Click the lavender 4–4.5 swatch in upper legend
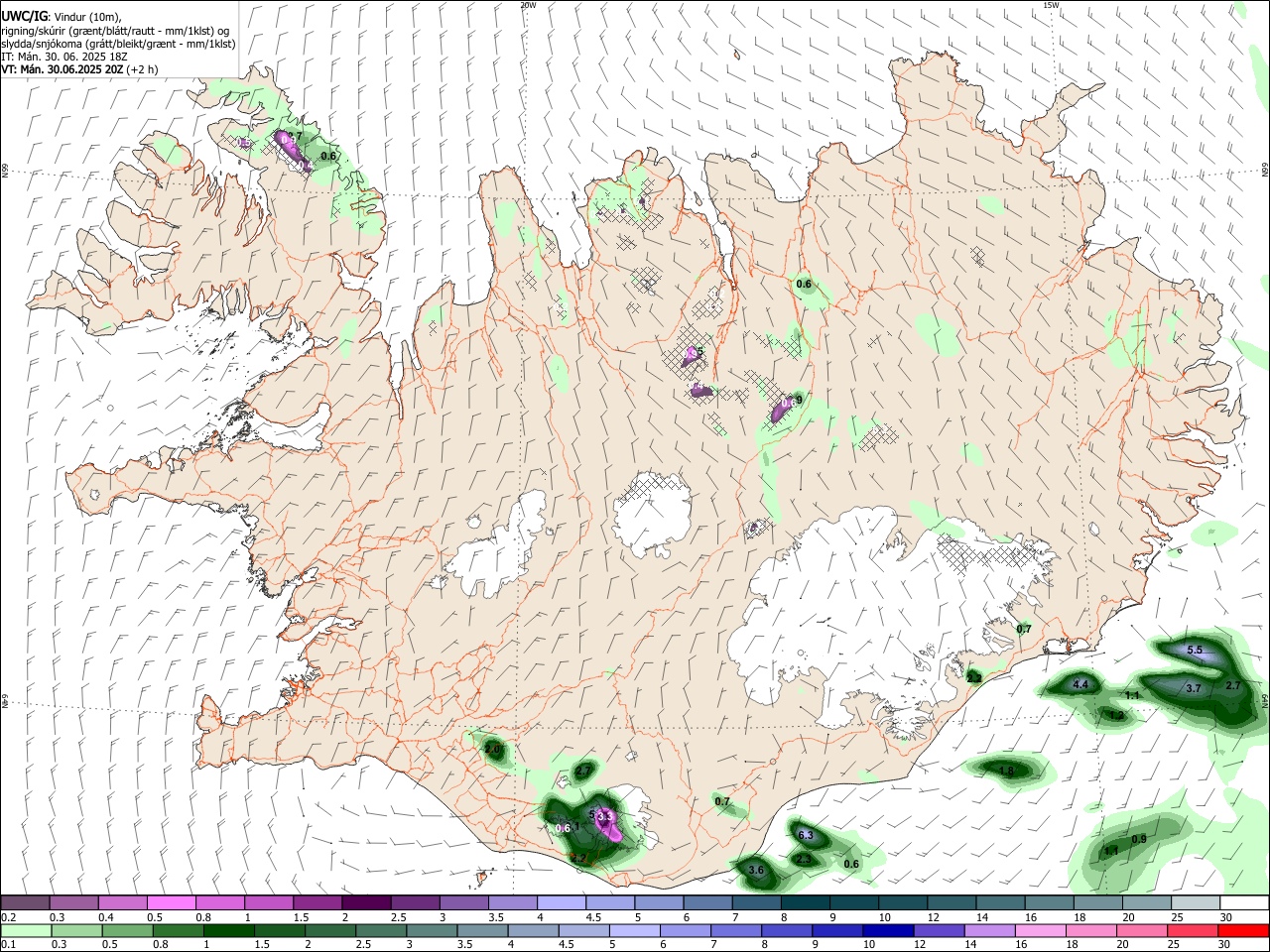 coord(562,902)
